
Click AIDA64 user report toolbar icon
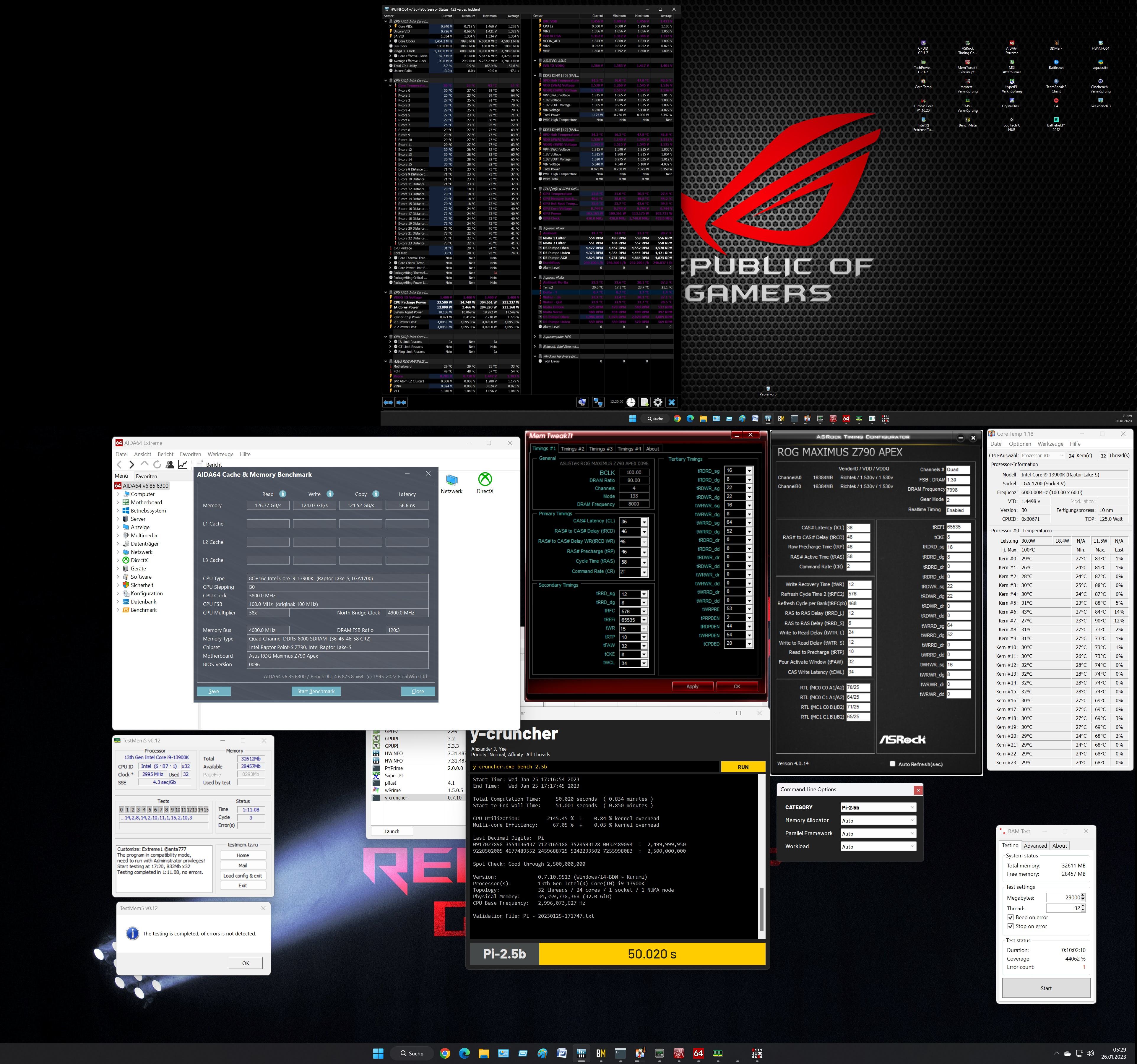[x=170, y=465]
